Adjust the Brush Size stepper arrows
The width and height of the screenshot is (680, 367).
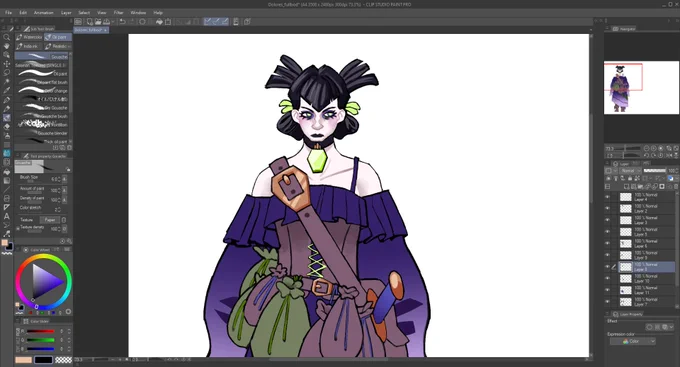59,179
